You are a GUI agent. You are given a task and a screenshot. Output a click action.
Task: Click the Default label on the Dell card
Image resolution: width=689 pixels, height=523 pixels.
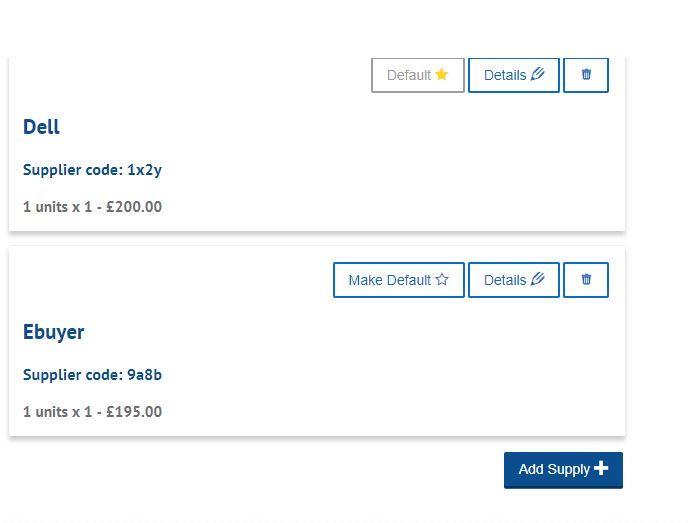tap(408, 75)
